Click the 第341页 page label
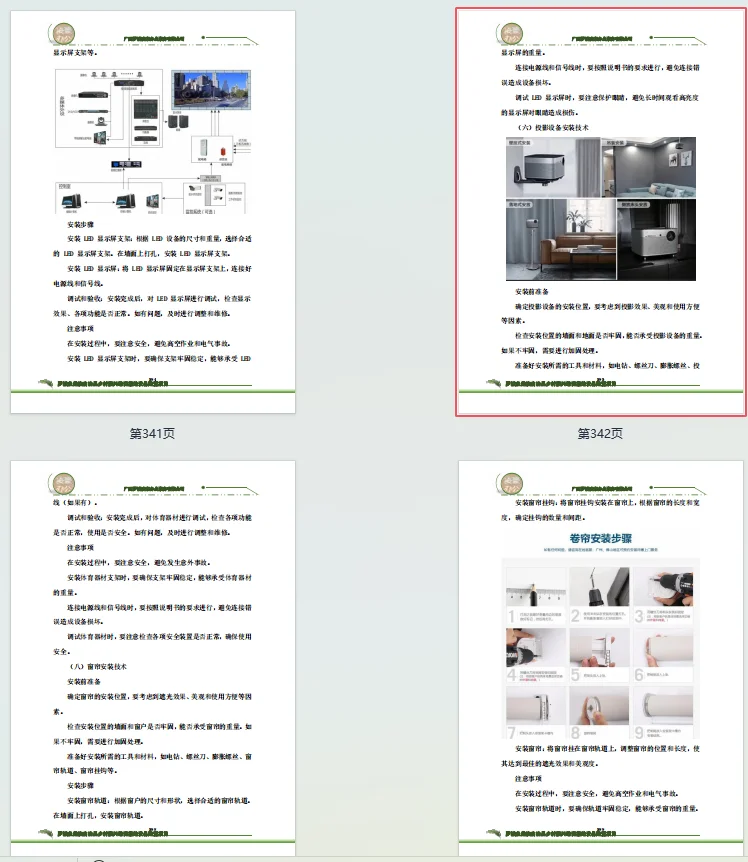748x862 pixels. pos(152,434)
